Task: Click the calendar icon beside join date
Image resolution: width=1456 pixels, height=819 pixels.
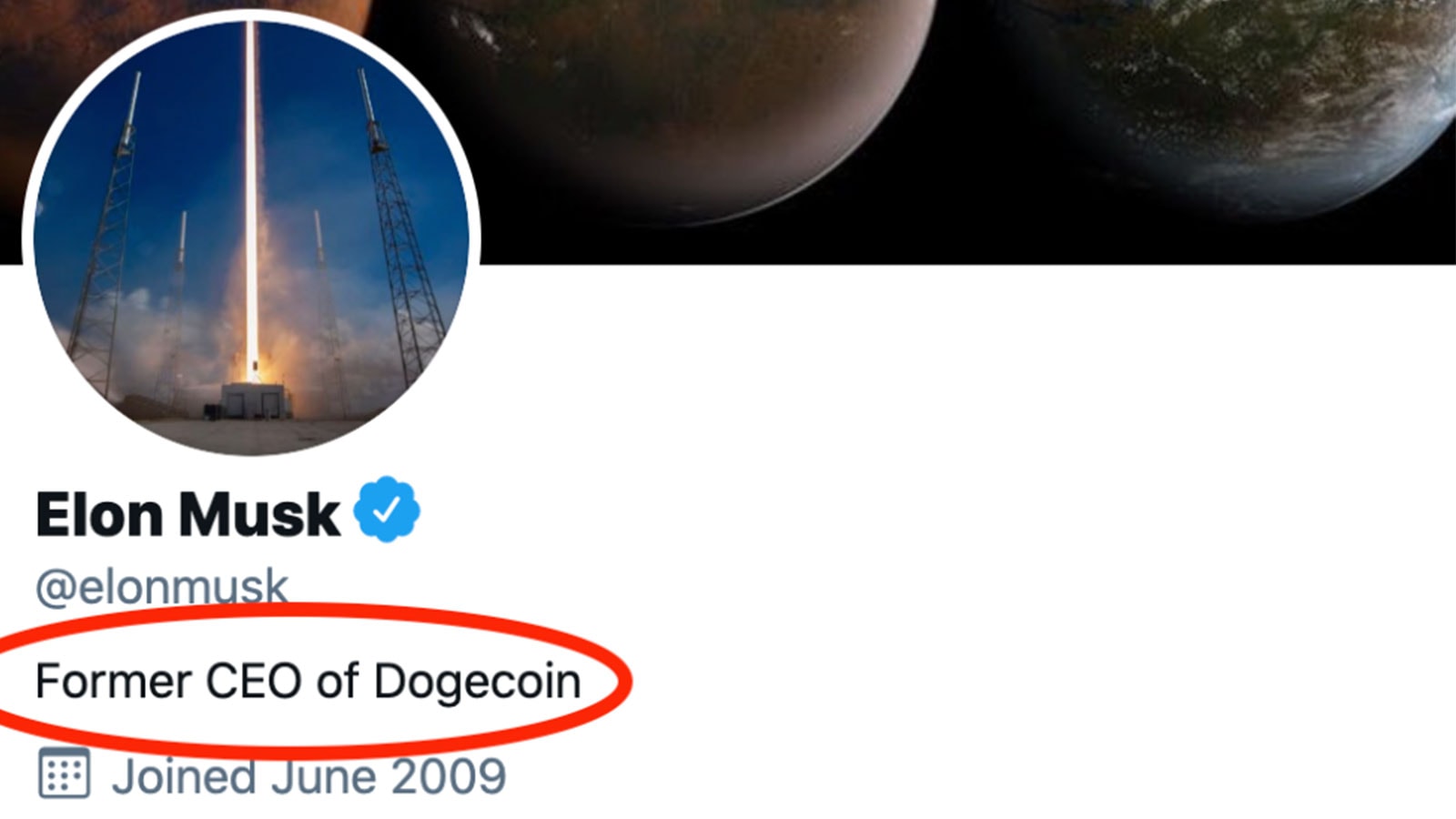Action: pyautogui.click(x=64, y=773)
